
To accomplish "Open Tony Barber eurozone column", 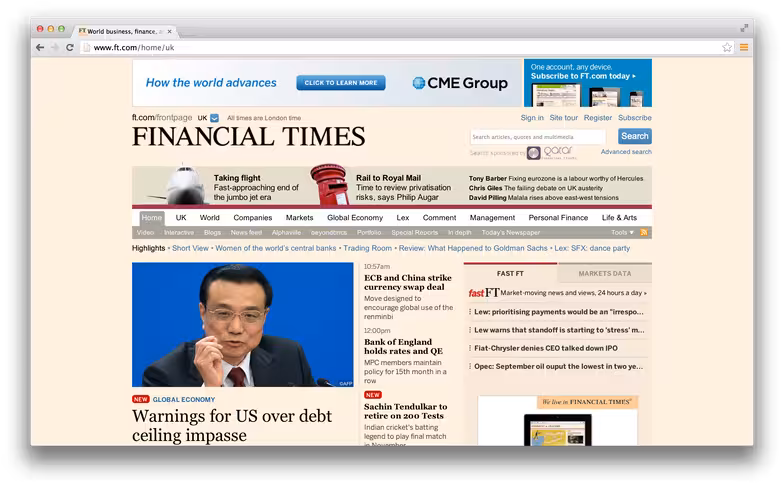I will (556, 178).
